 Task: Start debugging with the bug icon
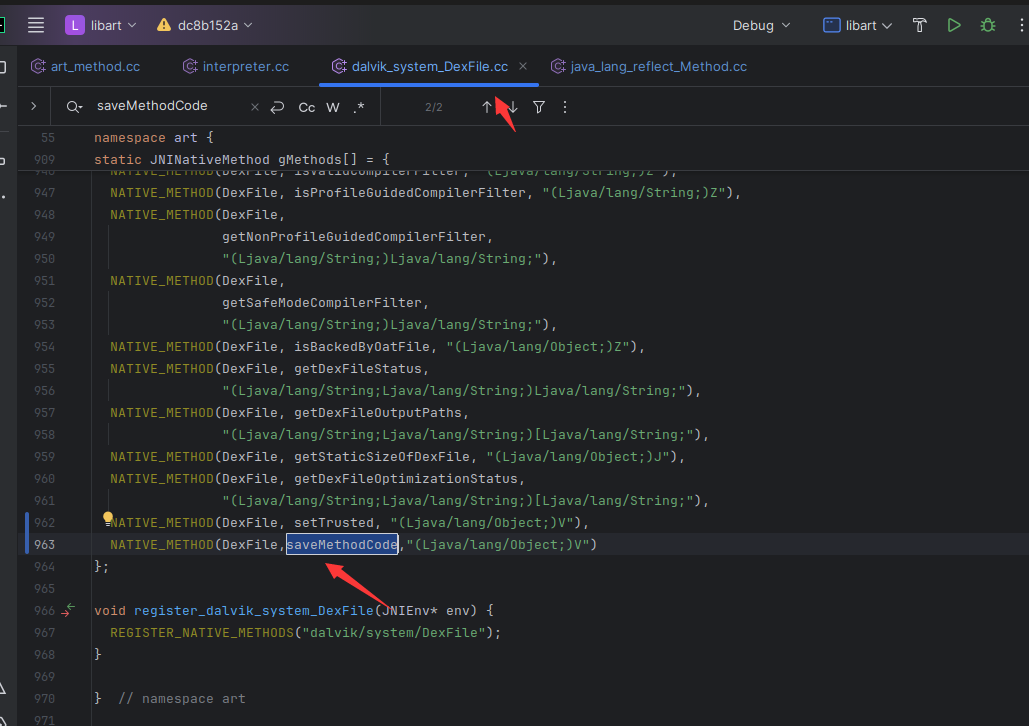988,25
